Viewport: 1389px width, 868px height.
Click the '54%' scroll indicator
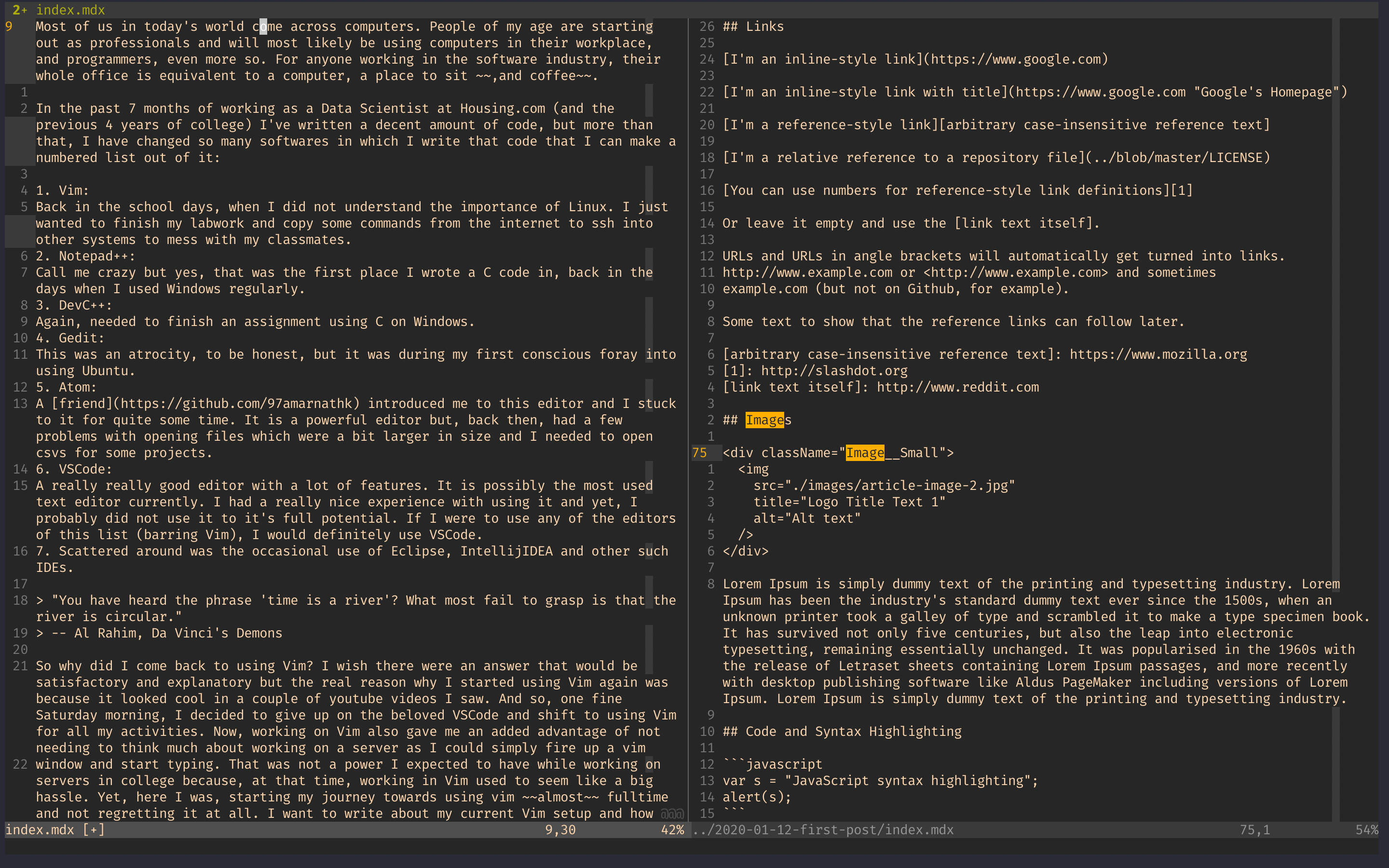(1367, 829)
